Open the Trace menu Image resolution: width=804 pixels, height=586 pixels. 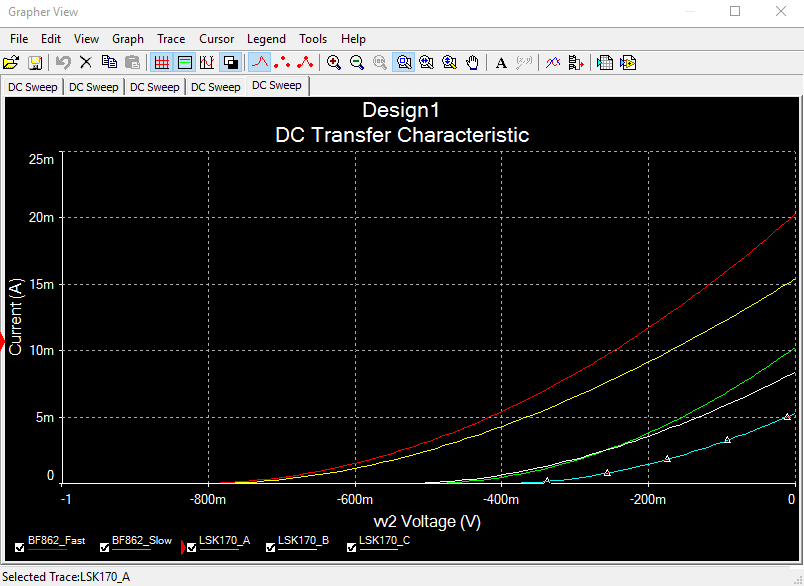171,39
